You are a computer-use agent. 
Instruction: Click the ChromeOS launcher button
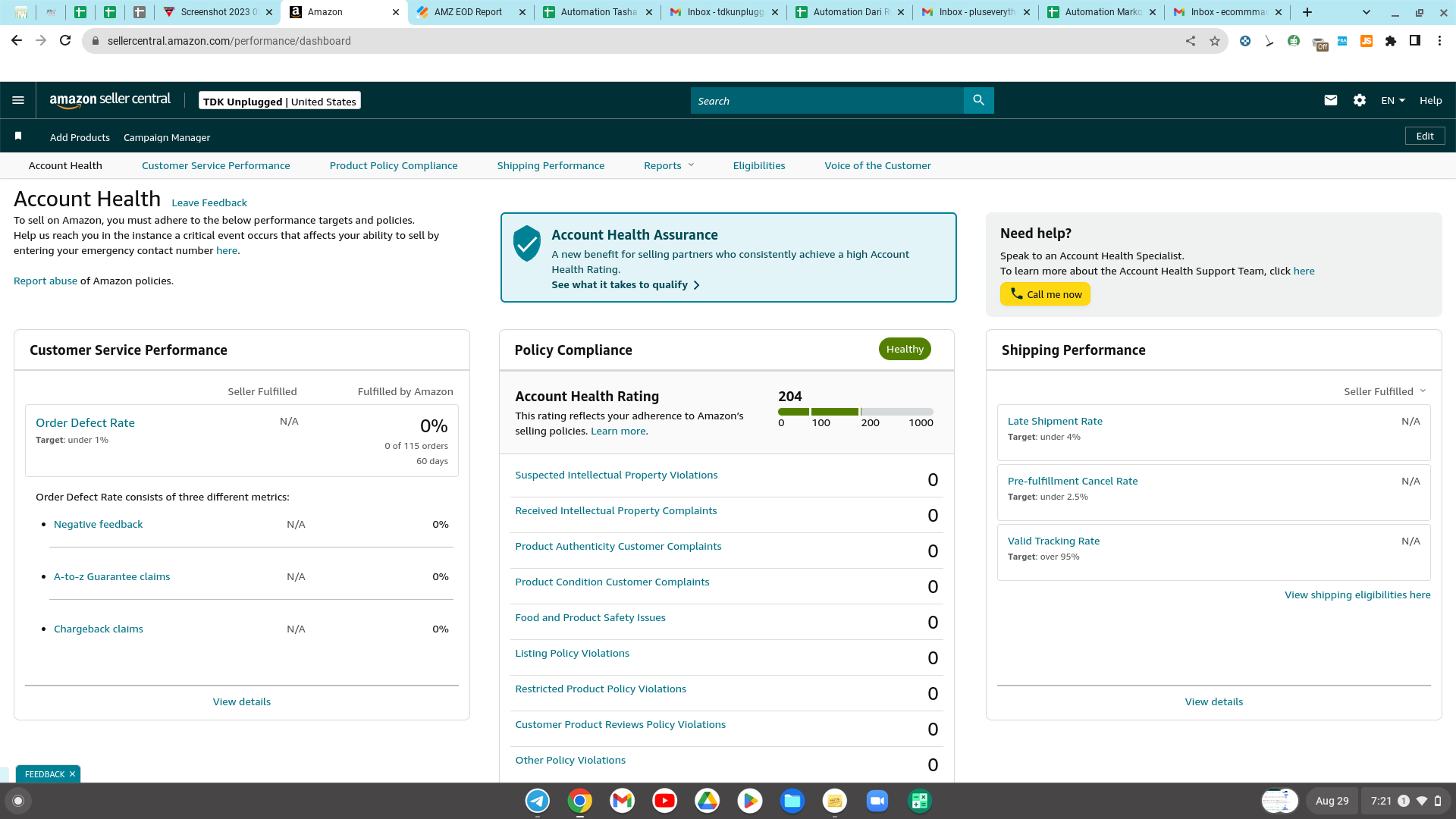[19, 801]
